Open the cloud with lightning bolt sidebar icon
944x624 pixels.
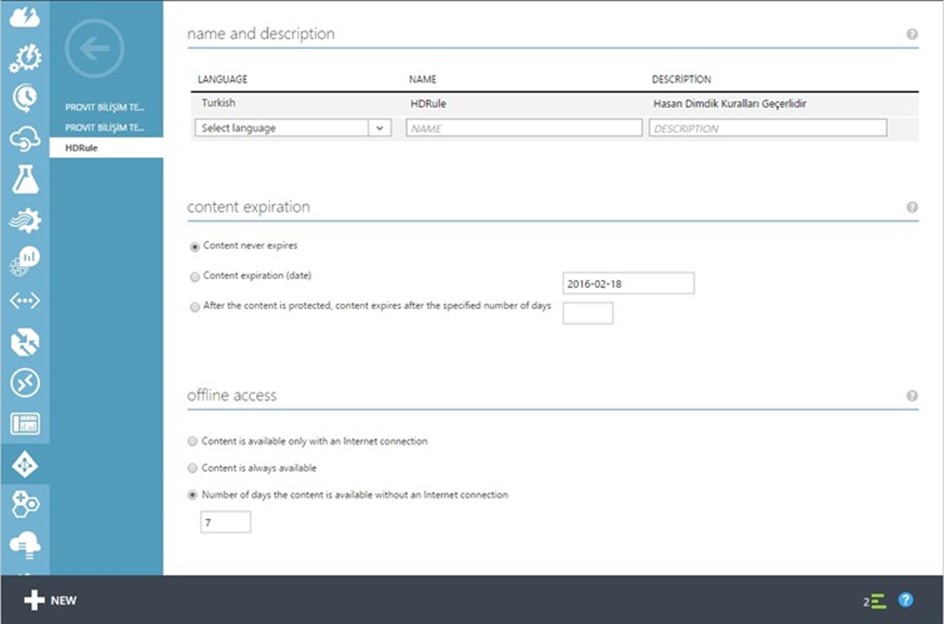(25, 17)
